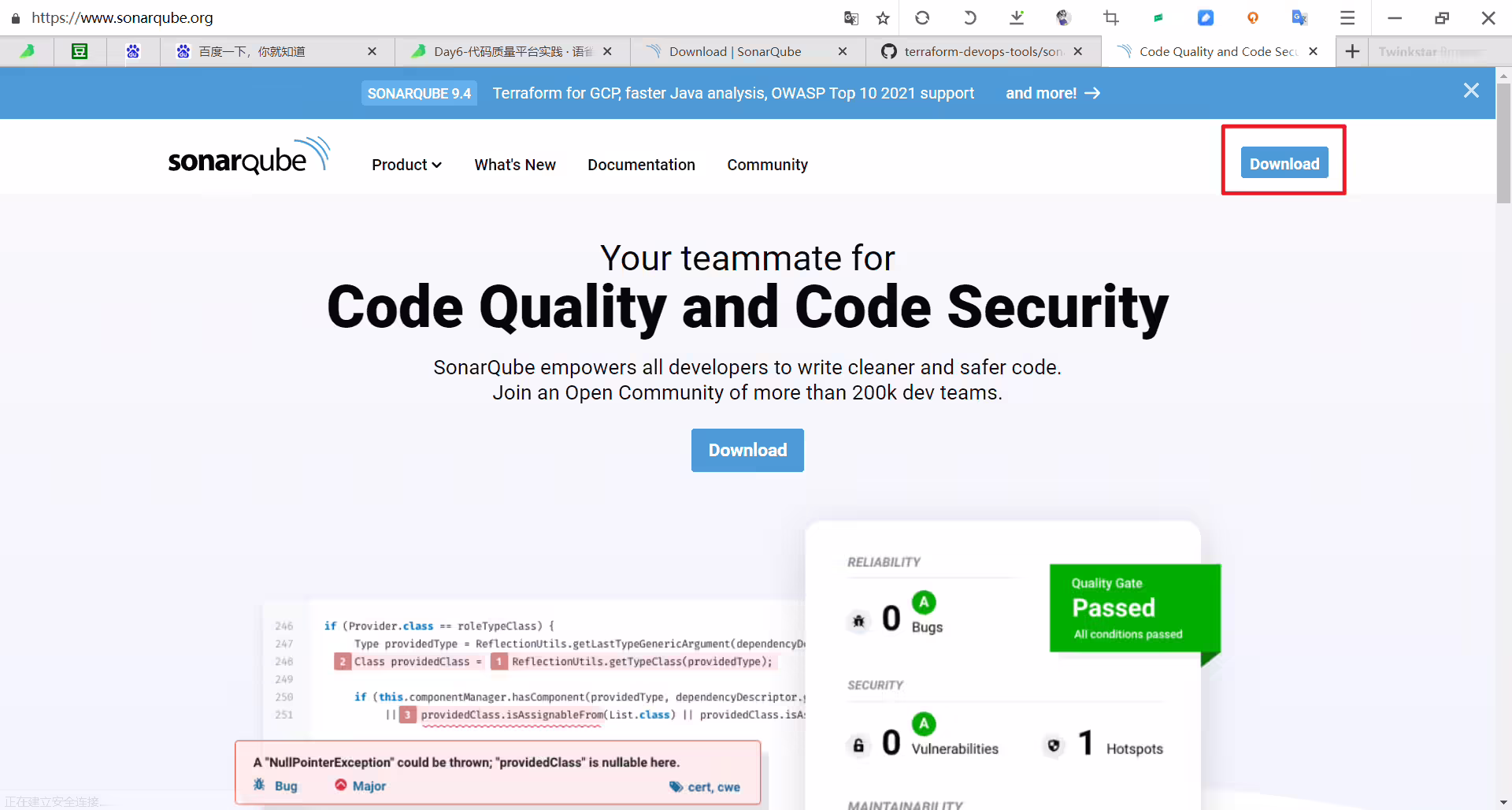The width and height of the screenshot is (1512, 810).
Task: Expand the Product dropdown menu
Action: (406, 165)
